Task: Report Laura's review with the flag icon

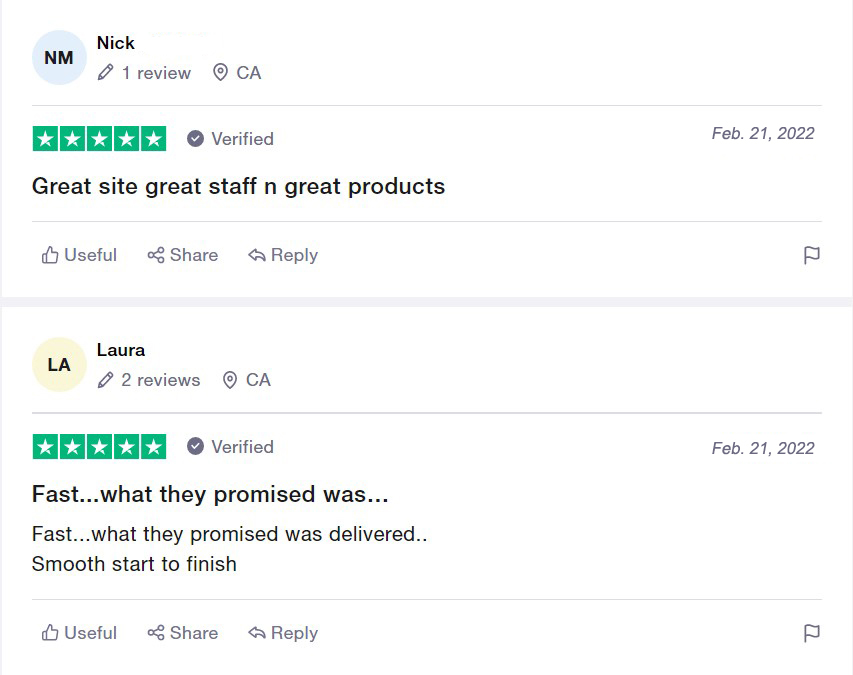Action: (x=812, y=633)
